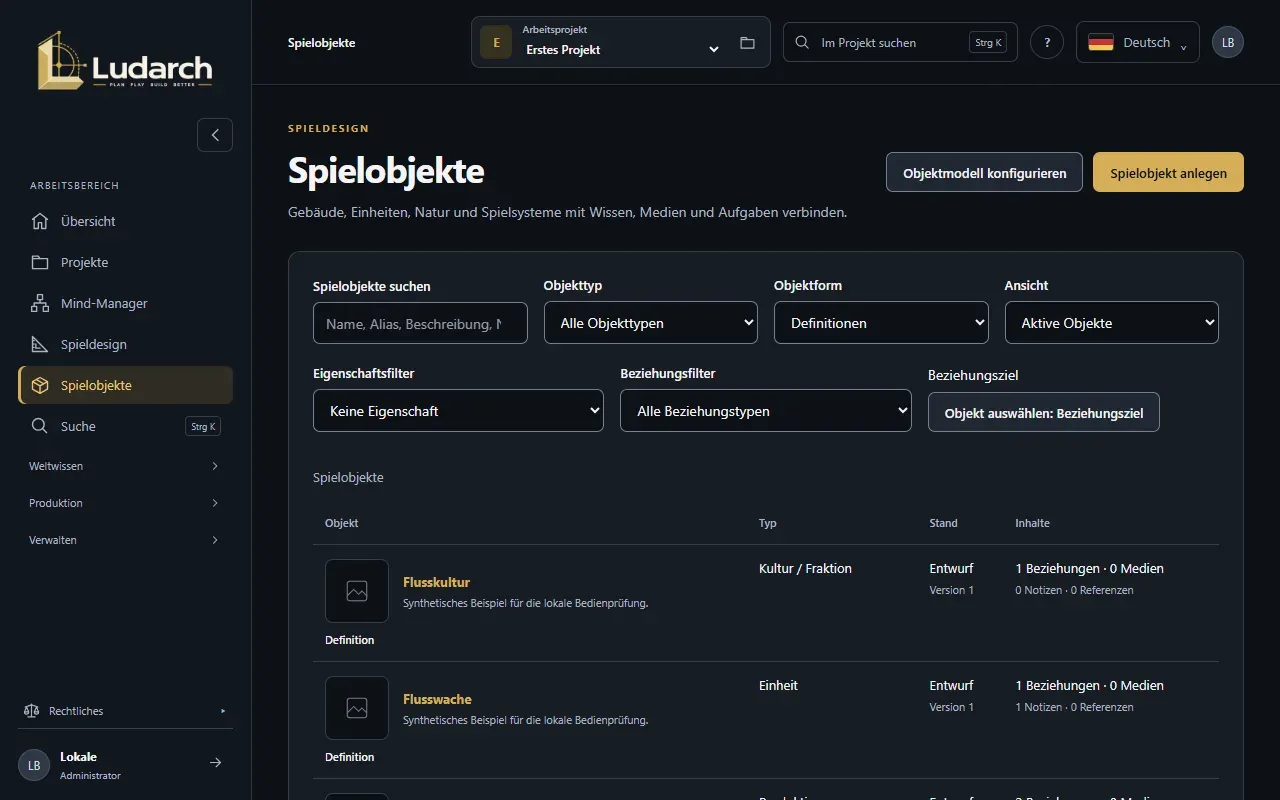Click 1 Notizen · 0 Referenzen text
This screenshot has width=1280, height=800.
coord(1074,707)
